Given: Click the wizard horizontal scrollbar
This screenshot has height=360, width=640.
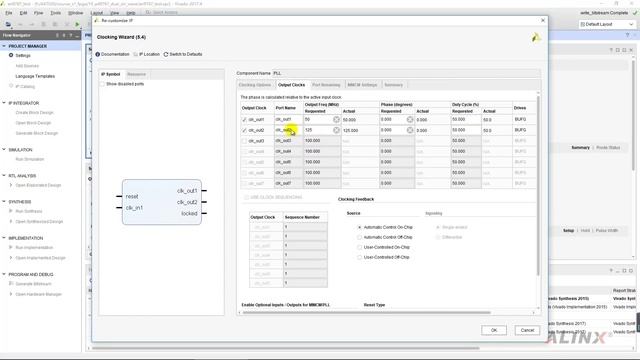Looking at the screenshot, I should (367, 313).
